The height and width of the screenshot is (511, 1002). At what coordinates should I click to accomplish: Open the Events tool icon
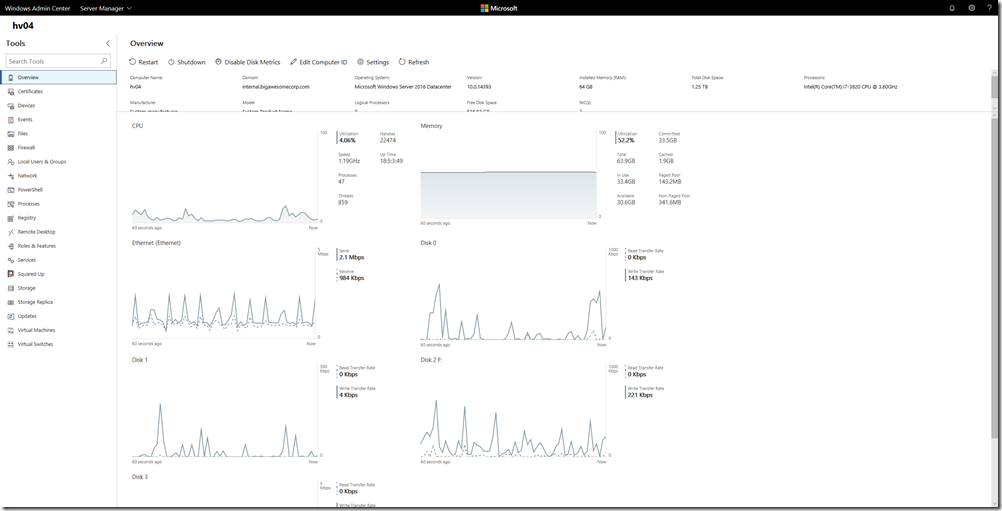click(11, 119)
